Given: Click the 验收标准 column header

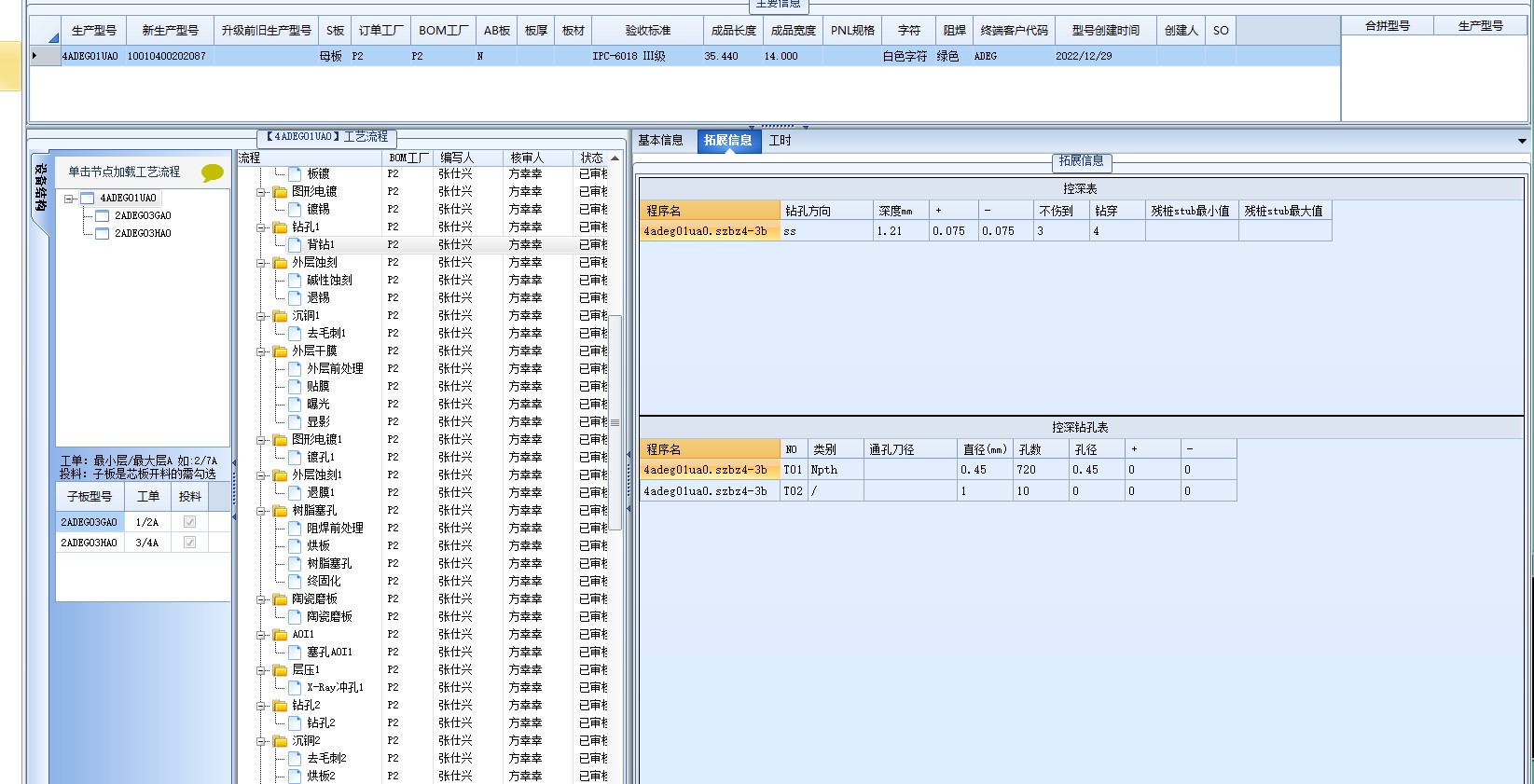Looking at the screenshot, I should point(647,31).
